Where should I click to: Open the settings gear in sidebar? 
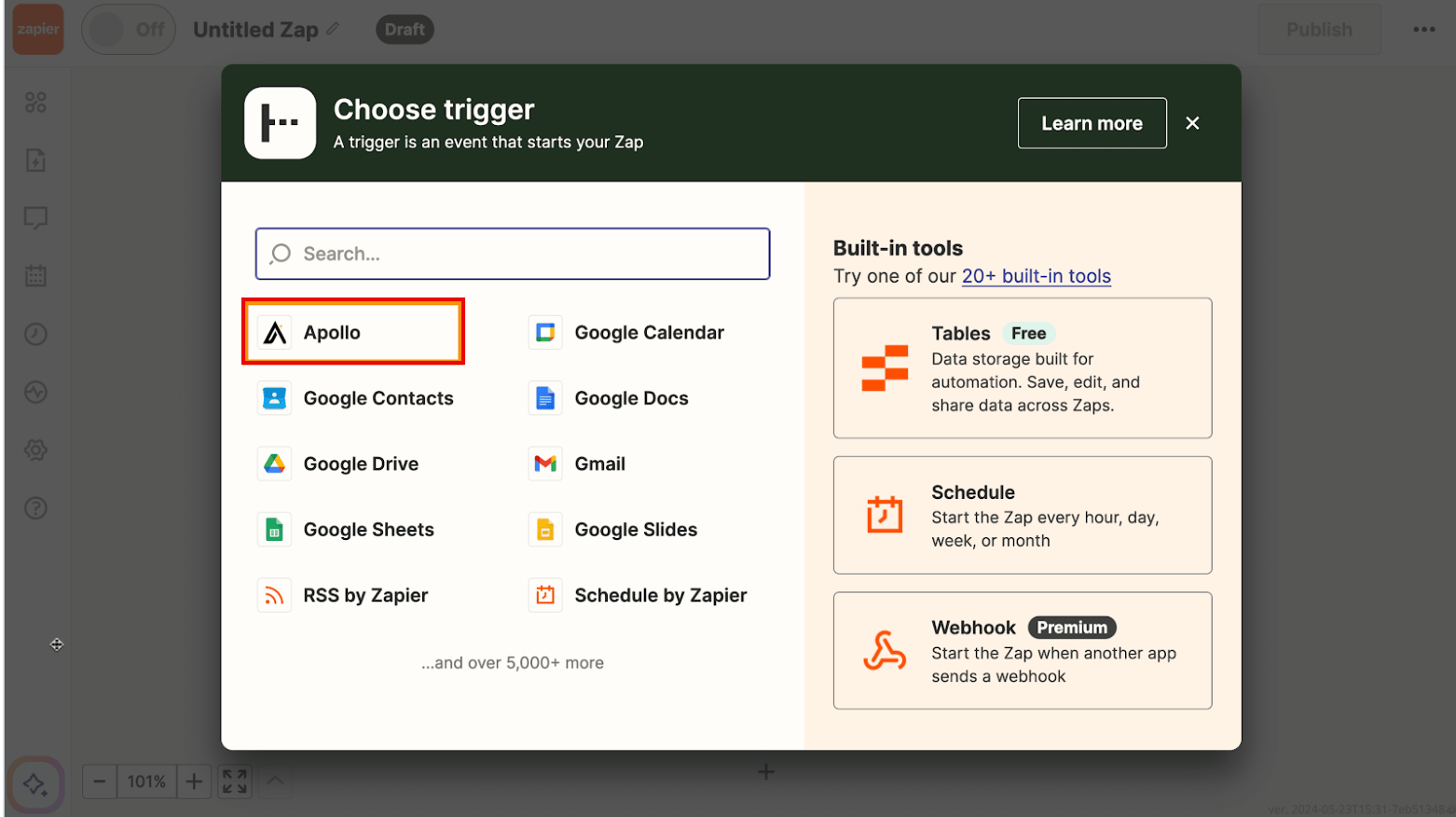tap(35, 450)
